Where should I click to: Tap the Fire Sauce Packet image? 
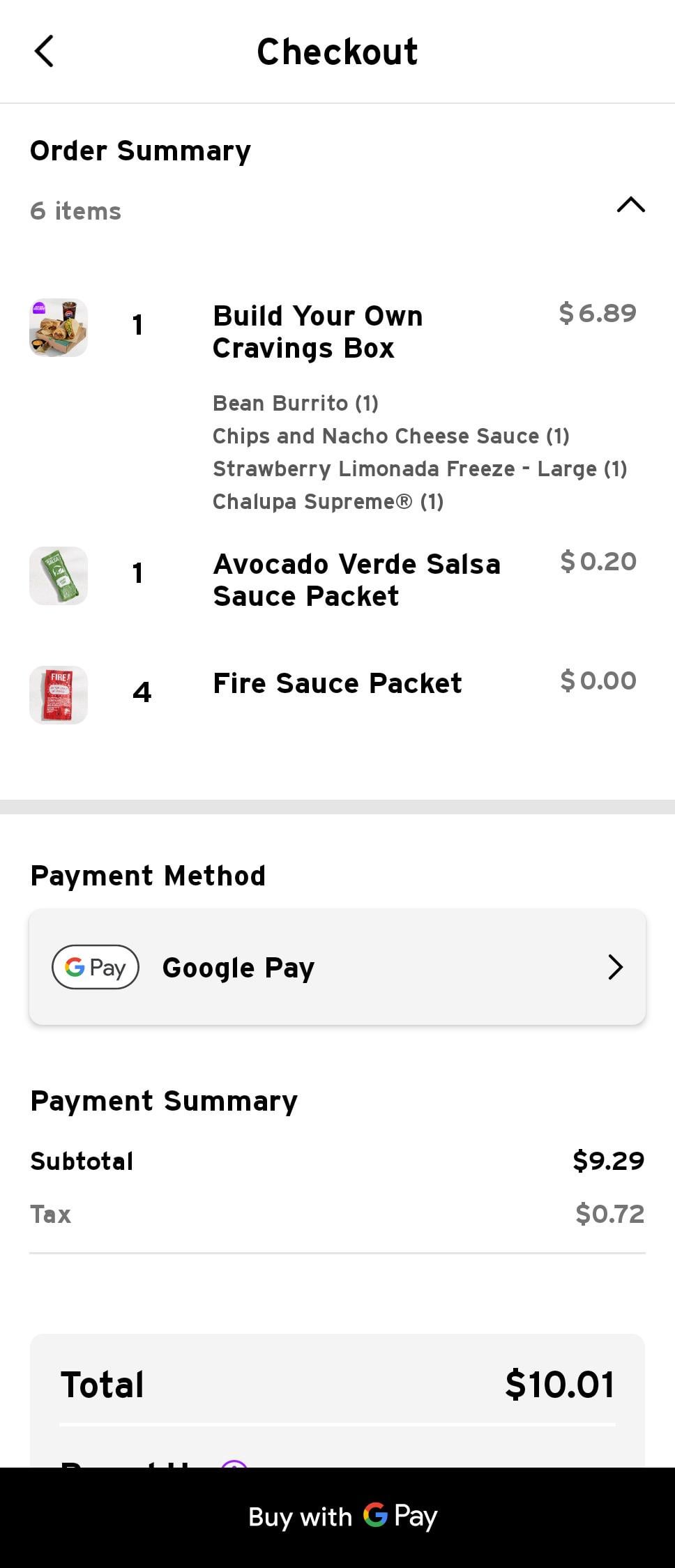click(59, 695)
